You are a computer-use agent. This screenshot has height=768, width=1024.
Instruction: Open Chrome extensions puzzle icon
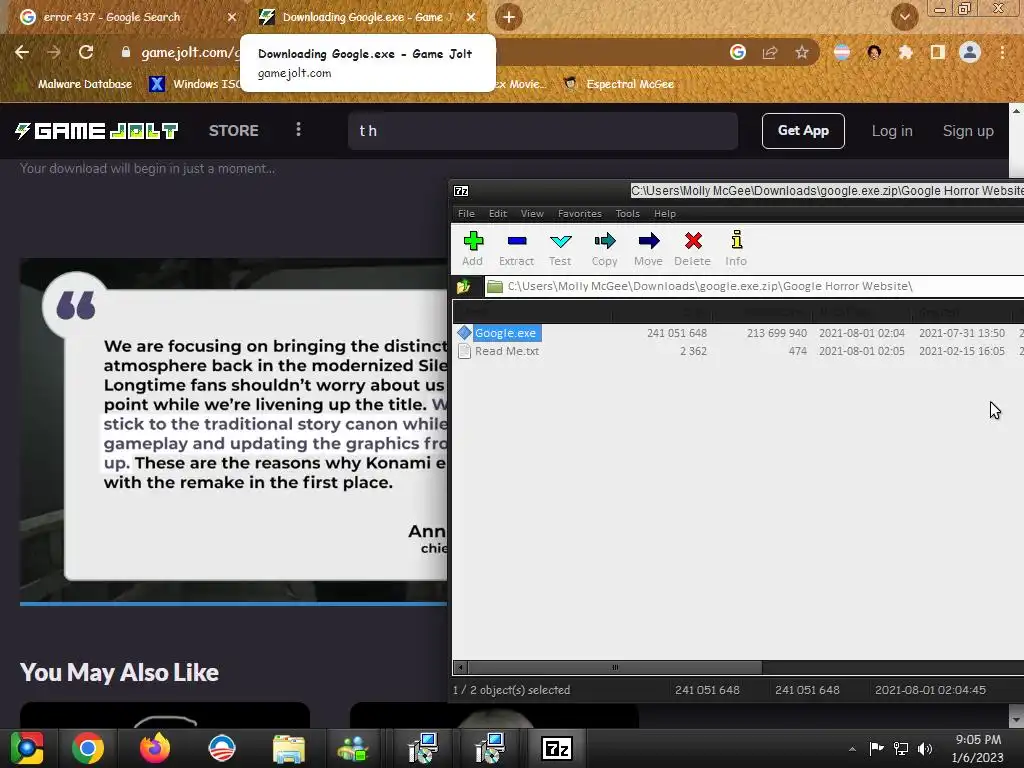(x=906, y=52)
